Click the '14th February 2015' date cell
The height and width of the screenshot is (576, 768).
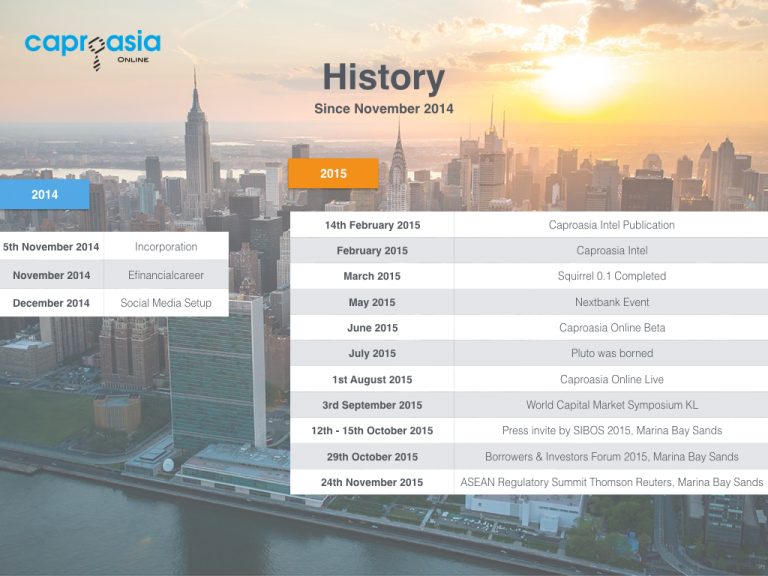click(372, 225)
